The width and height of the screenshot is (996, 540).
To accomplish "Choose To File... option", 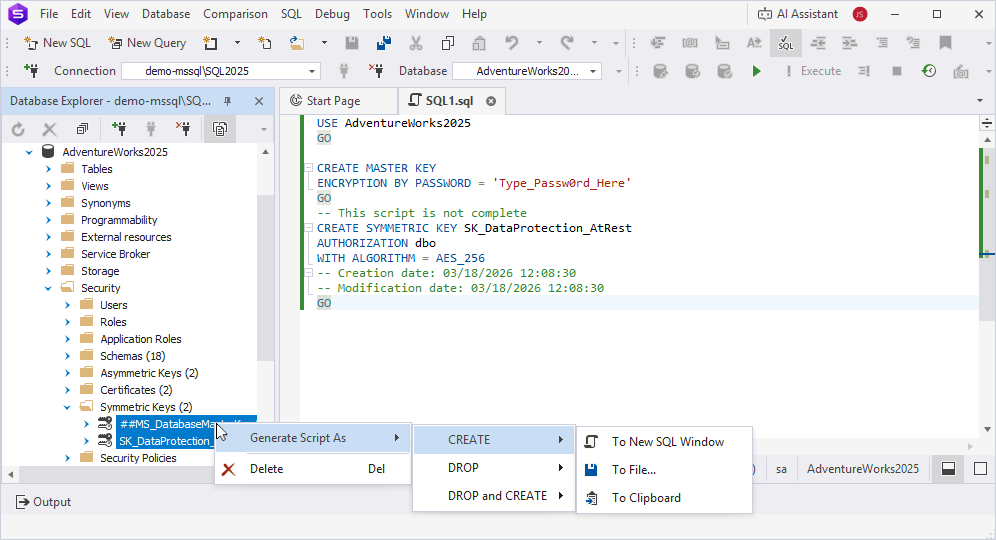I will pos(664,469).
